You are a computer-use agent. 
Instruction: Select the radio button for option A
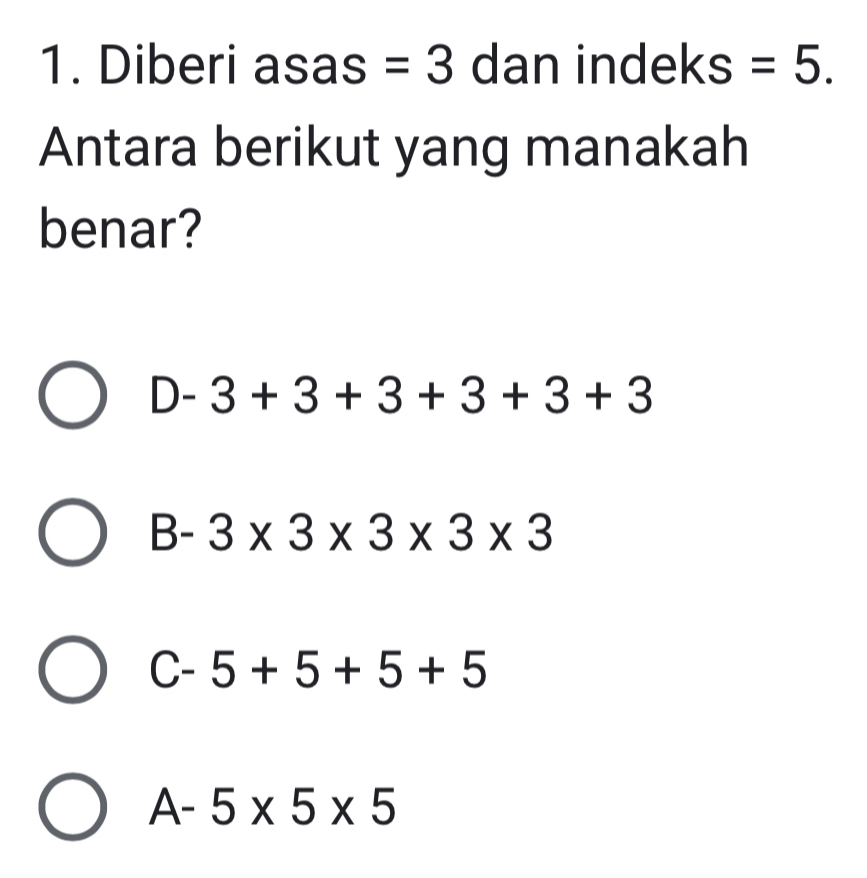tap(73, 807)
